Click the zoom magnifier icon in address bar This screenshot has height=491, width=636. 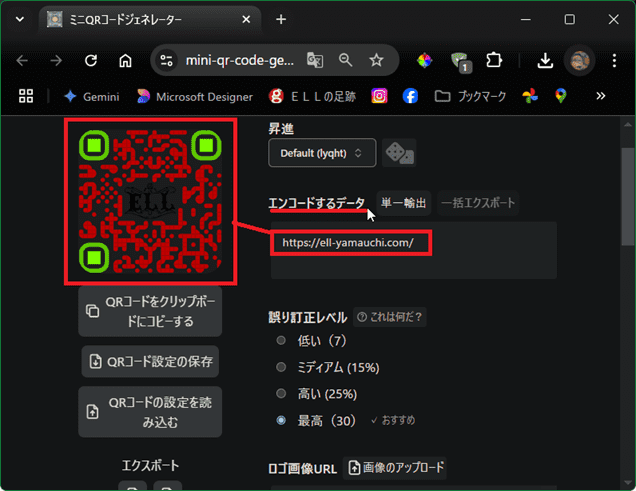pos(346,60)
